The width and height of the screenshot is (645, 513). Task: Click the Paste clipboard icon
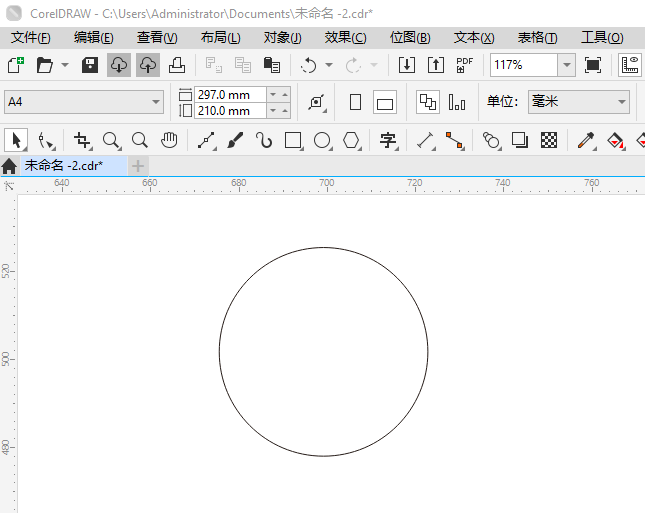(271, 65)
